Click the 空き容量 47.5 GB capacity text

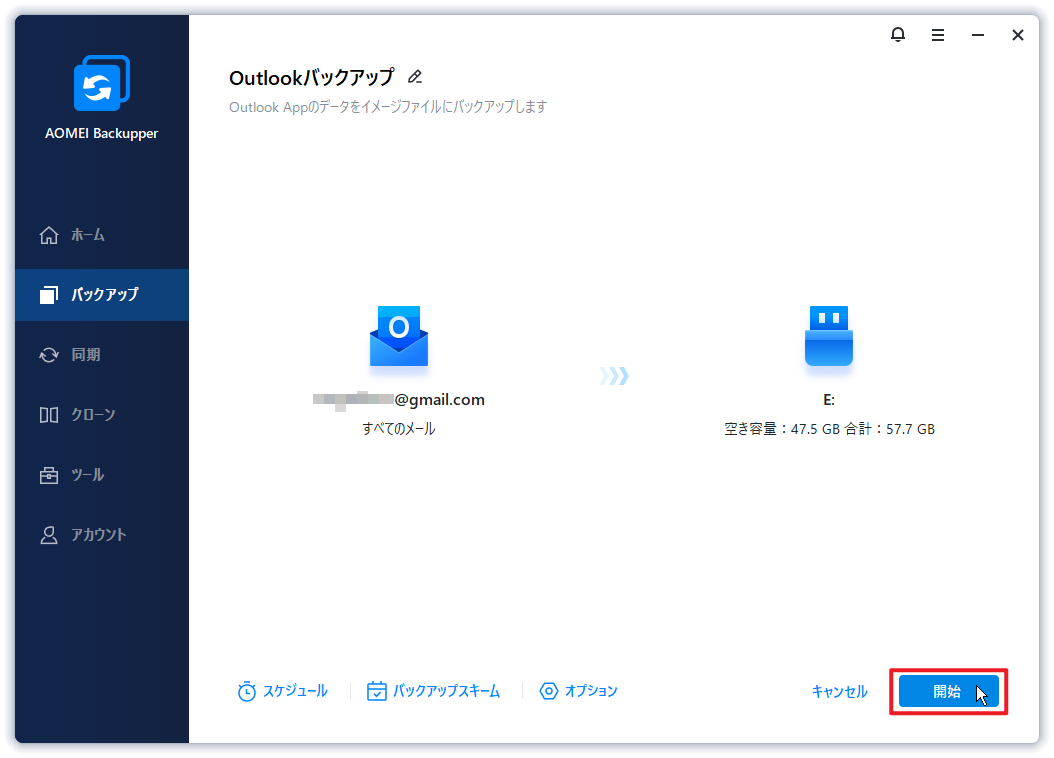click(829, 429)
